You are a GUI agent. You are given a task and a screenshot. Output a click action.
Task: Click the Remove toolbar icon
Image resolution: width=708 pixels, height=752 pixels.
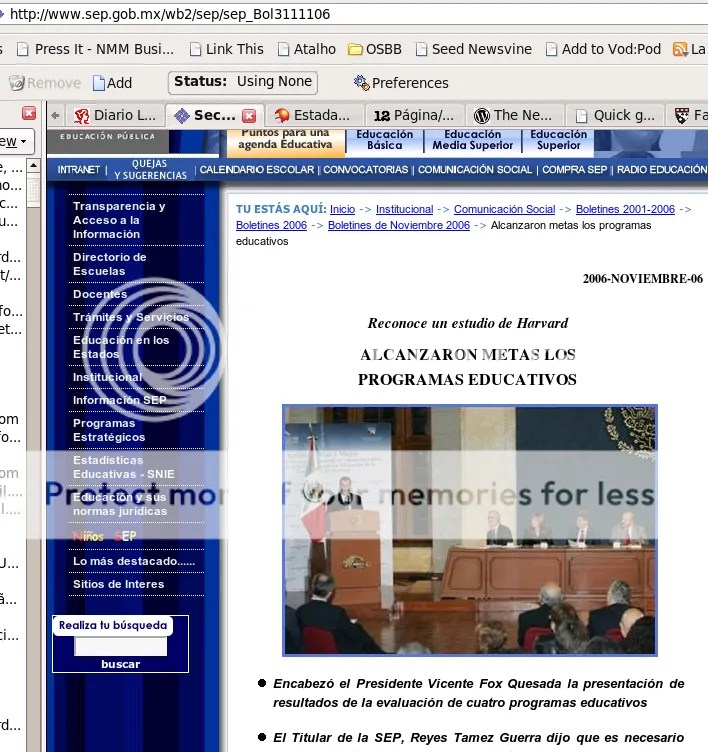click(x=17, y=83)
